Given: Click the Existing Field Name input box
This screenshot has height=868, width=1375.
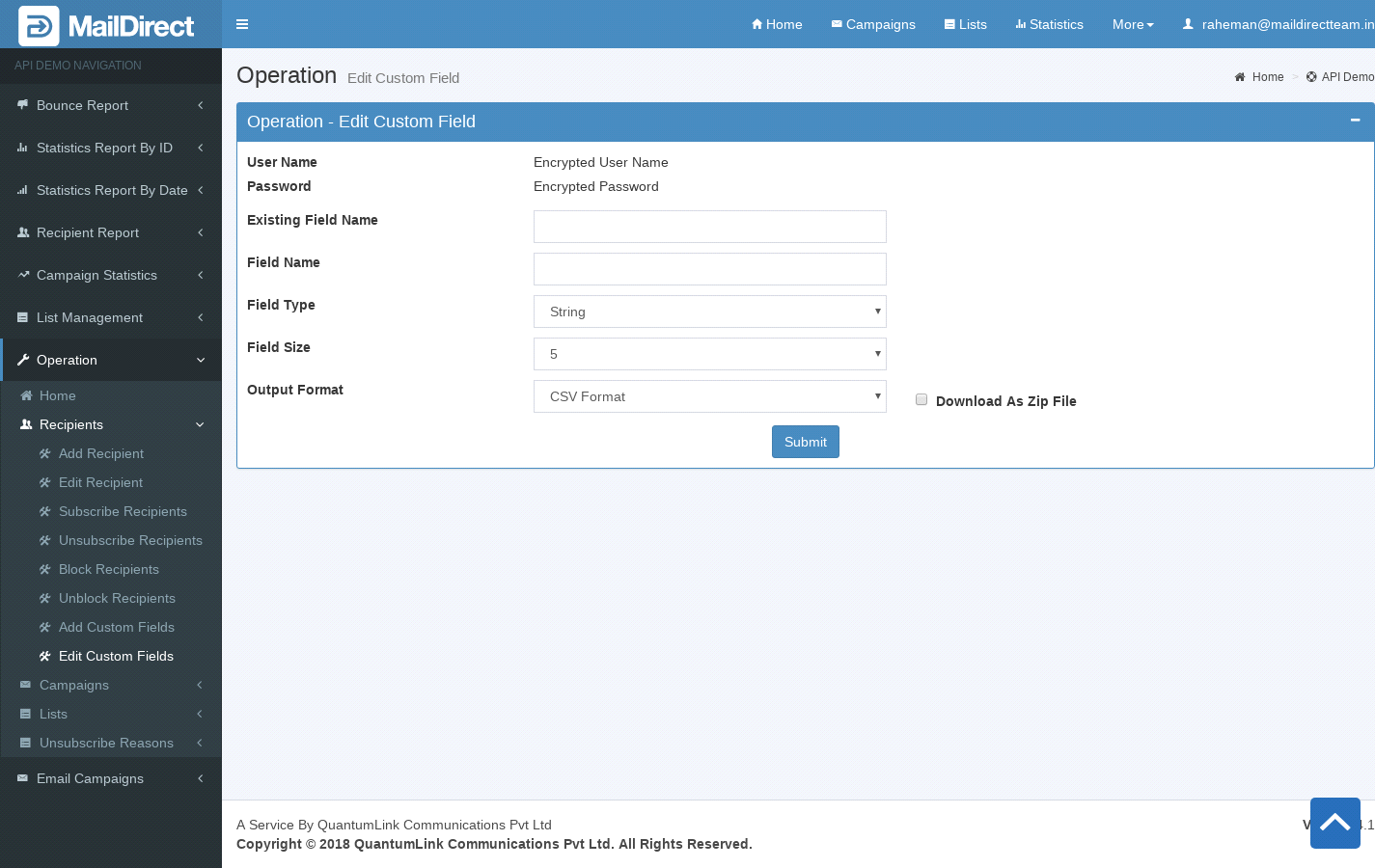Looking at the screenshot, I should pos(709,227).
